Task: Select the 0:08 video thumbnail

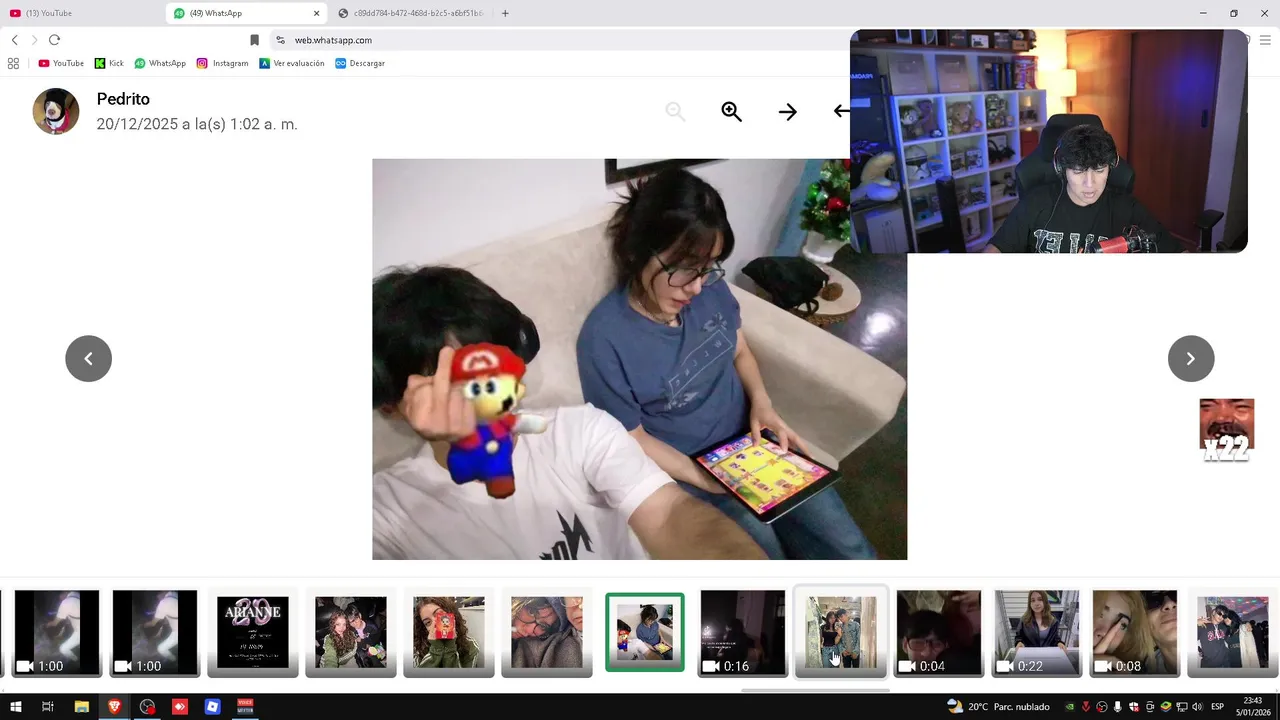Action: click(x=1135, y=632)
